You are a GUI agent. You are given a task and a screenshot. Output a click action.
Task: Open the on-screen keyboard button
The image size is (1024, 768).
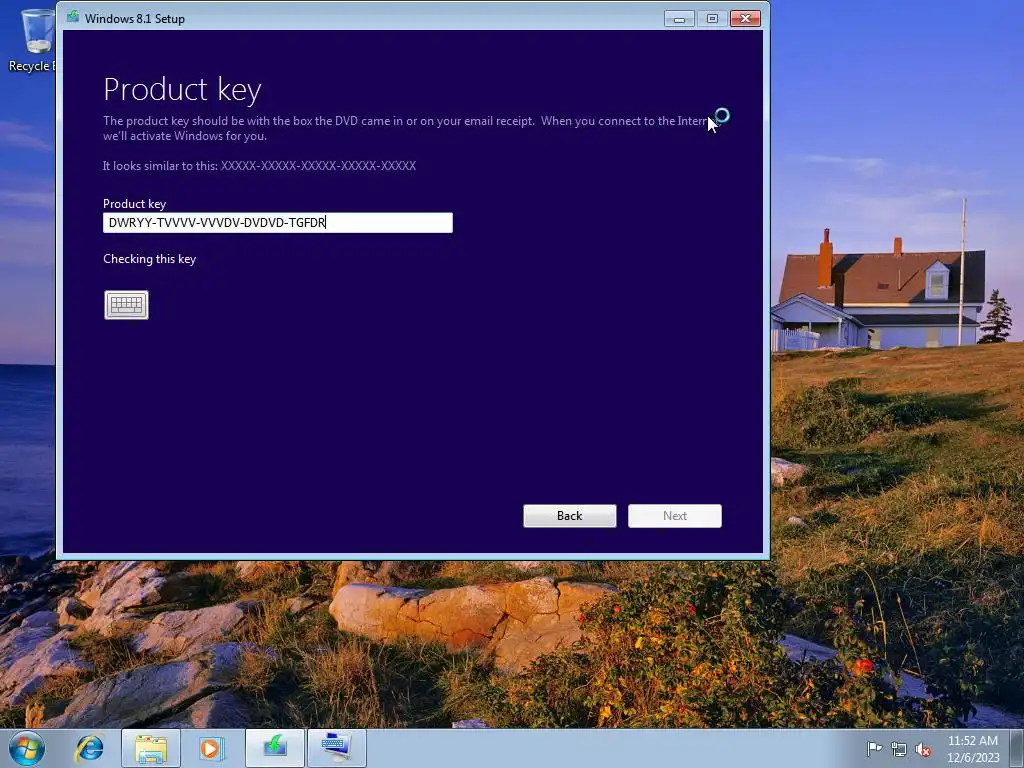pos(126,304)
